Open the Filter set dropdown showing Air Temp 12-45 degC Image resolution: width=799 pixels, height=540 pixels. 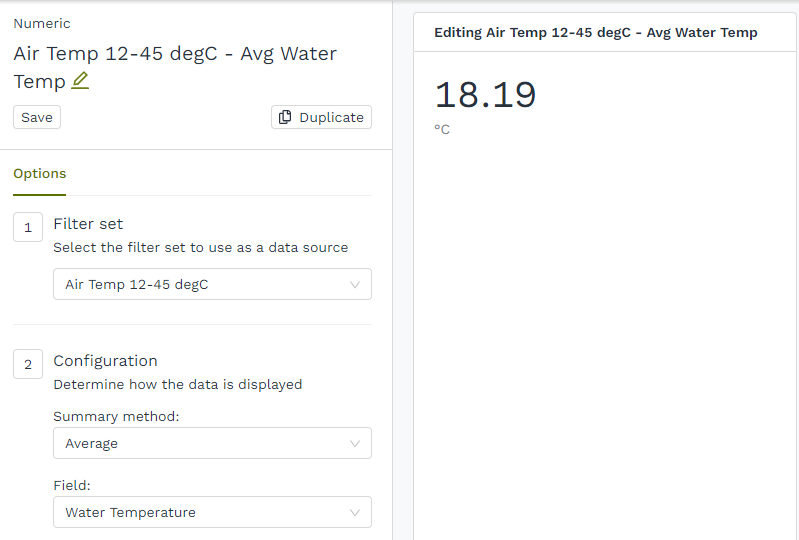(x=212, y=284)
